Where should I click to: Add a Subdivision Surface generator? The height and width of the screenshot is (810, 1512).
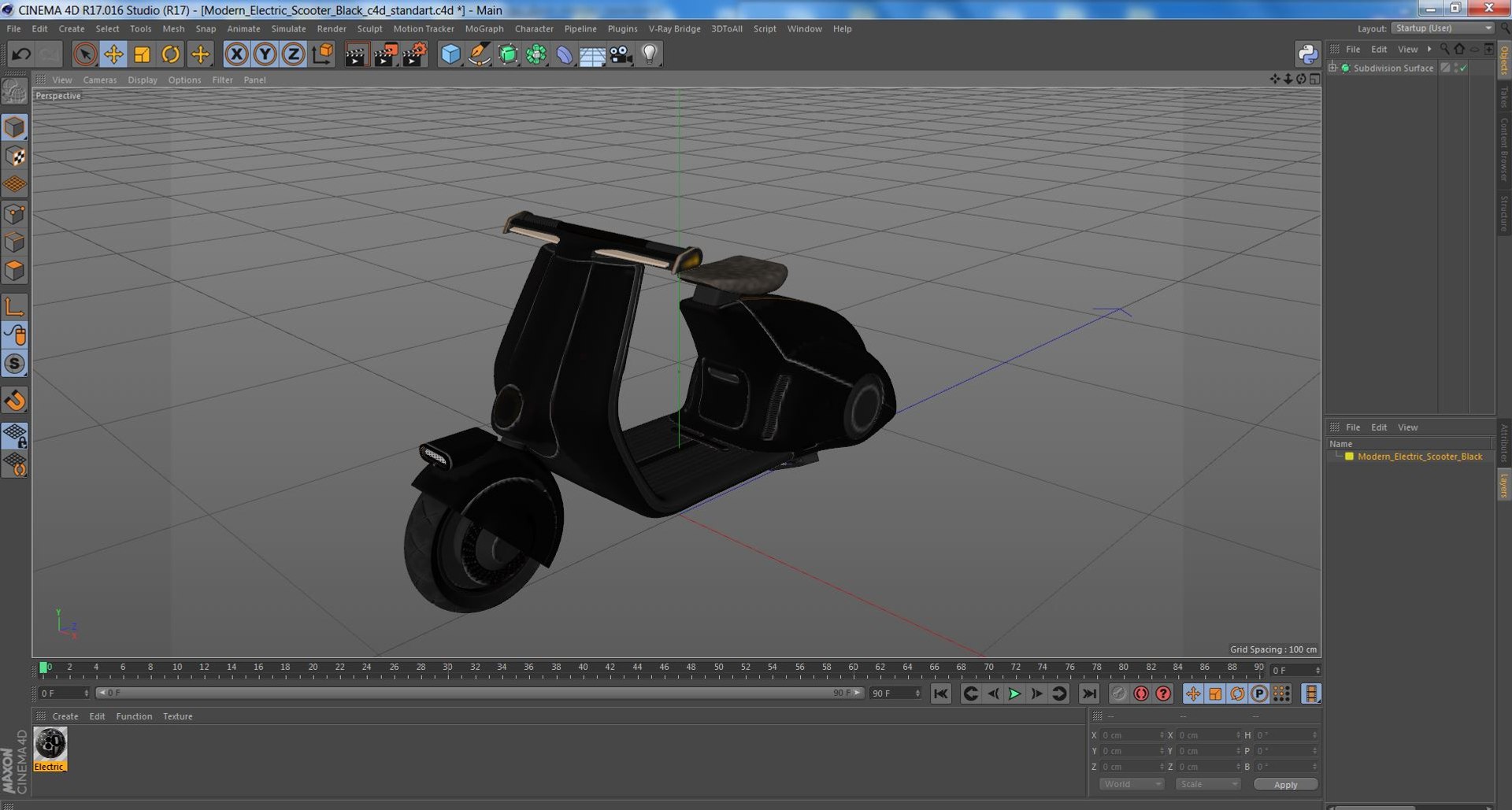[x=508, y=54]
